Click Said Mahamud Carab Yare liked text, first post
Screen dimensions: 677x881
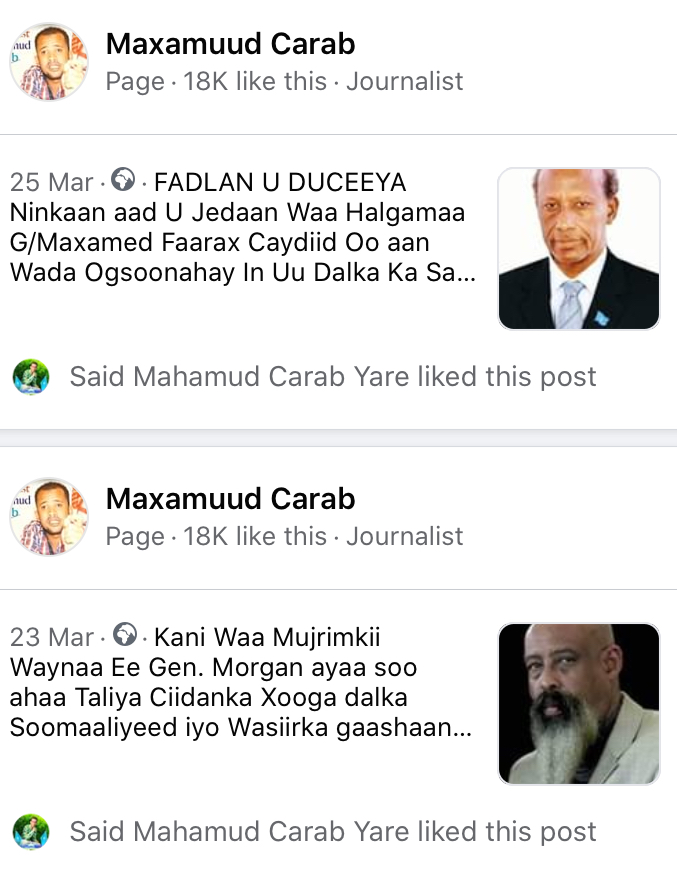pos(333,376)
